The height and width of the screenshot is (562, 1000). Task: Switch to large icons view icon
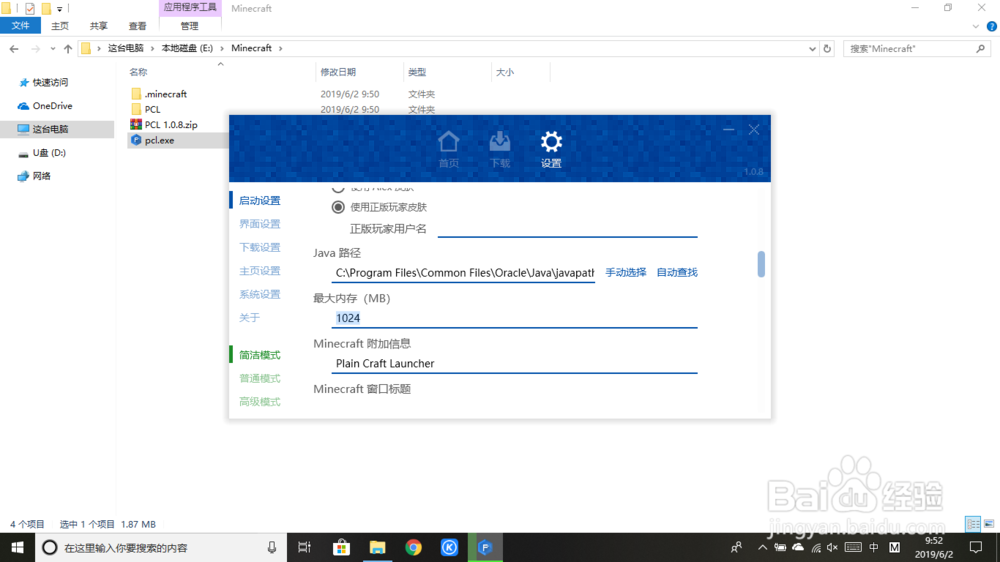(x=989, y=524)
